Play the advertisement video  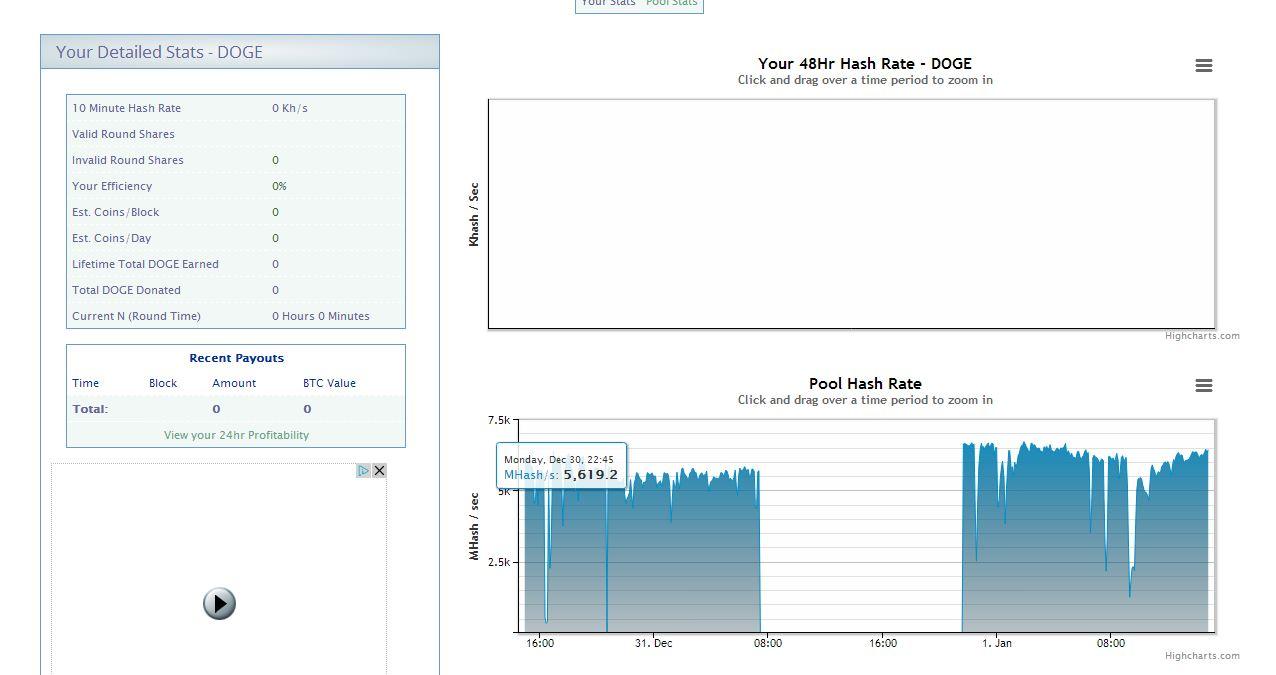coord(219,603)
